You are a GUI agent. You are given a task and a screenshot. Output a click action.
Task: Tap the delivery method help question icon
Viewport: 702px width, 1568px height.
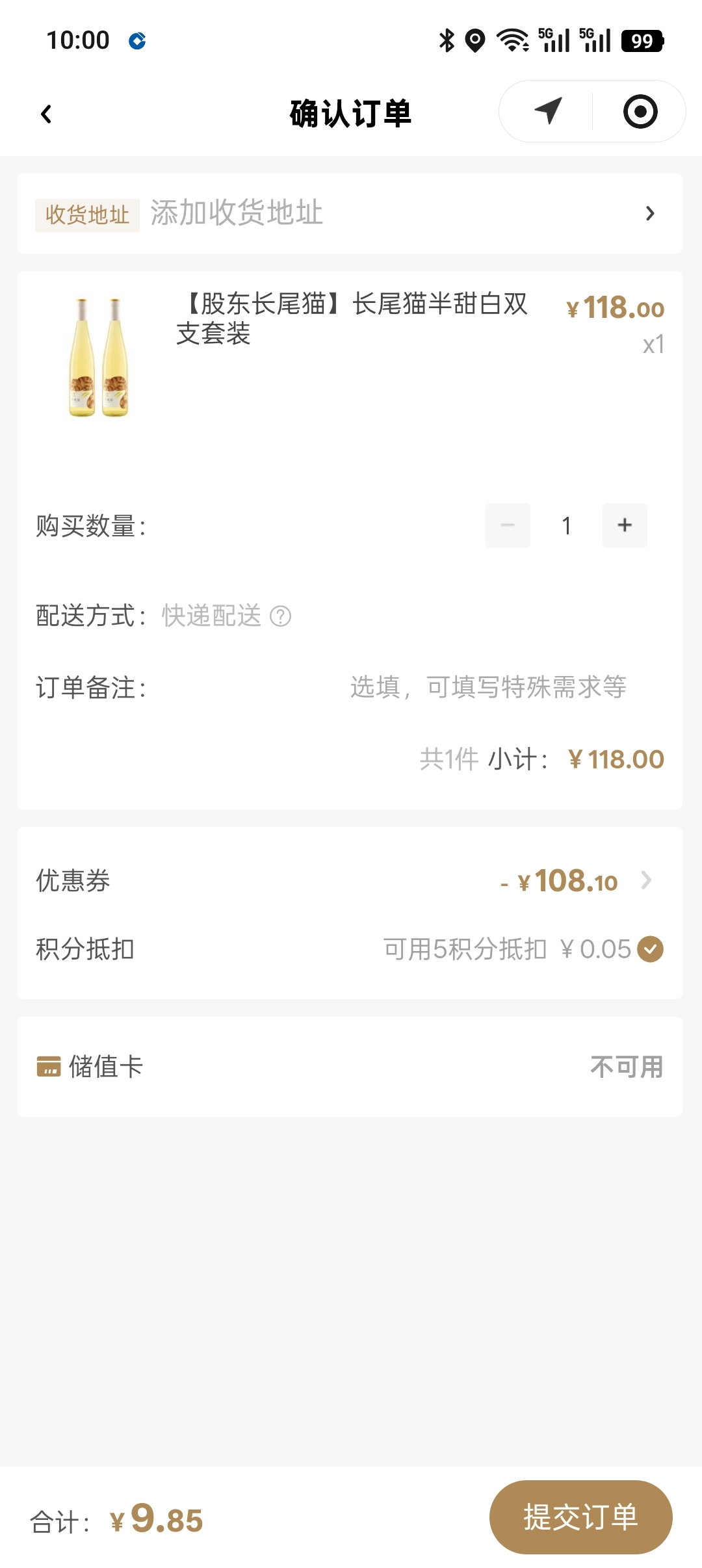(x=280, y=616)
